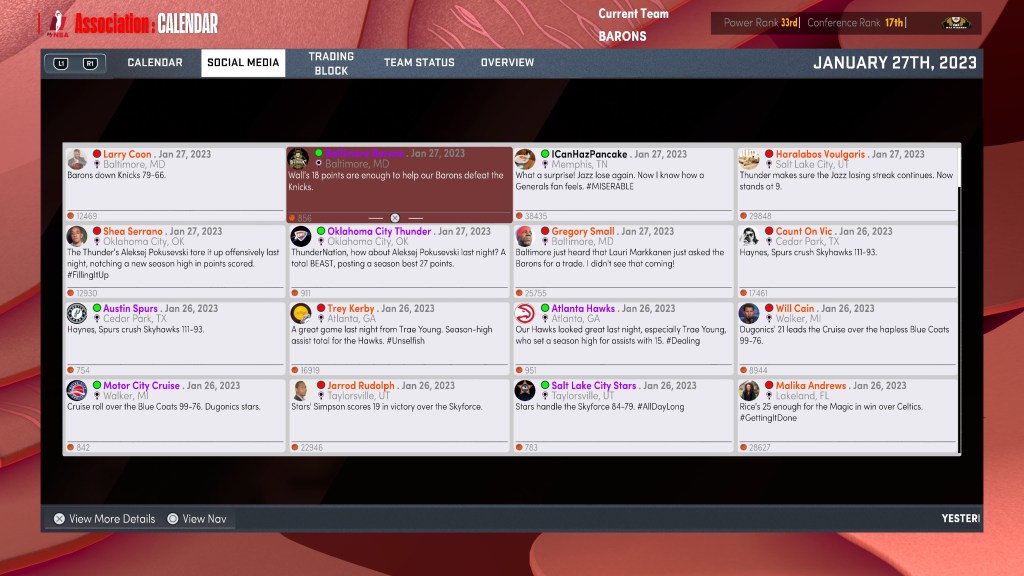Click the Motor City Cruise logo

pyautogui.click(x=76, y=390)
